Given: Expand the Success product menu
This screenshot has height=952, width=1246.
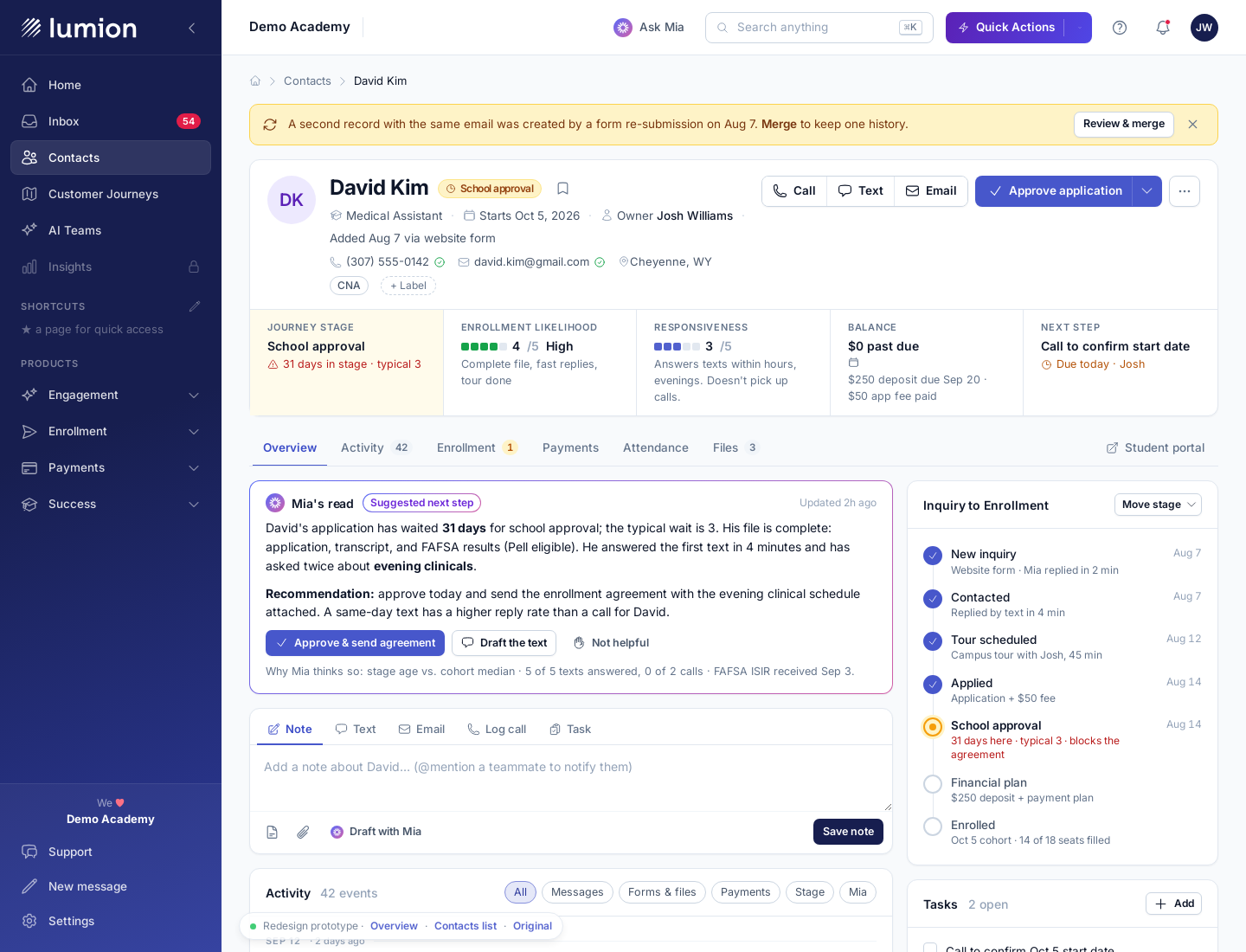Looking at the screenshot, I should click(x=111, y=504).
